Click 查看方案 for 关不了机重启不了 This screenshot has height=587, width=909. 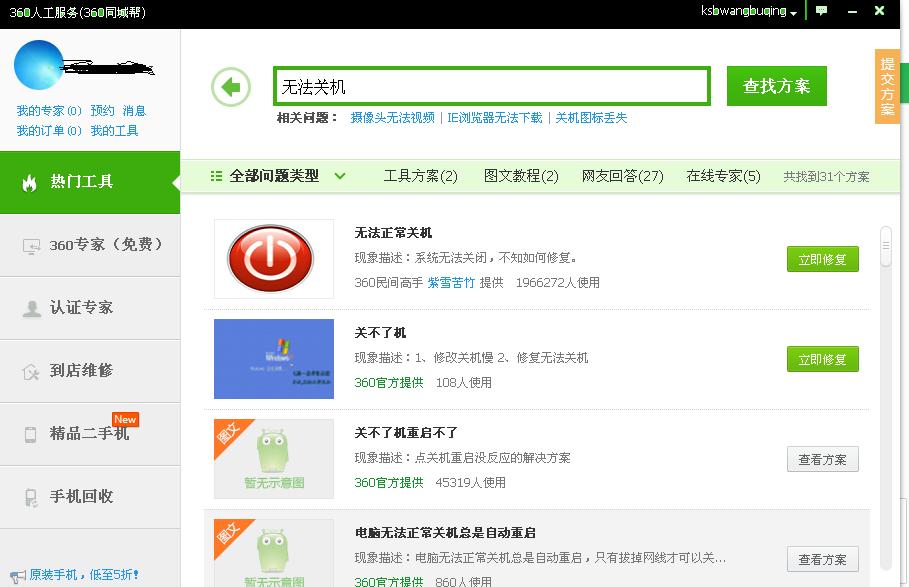tap(823, 460)
